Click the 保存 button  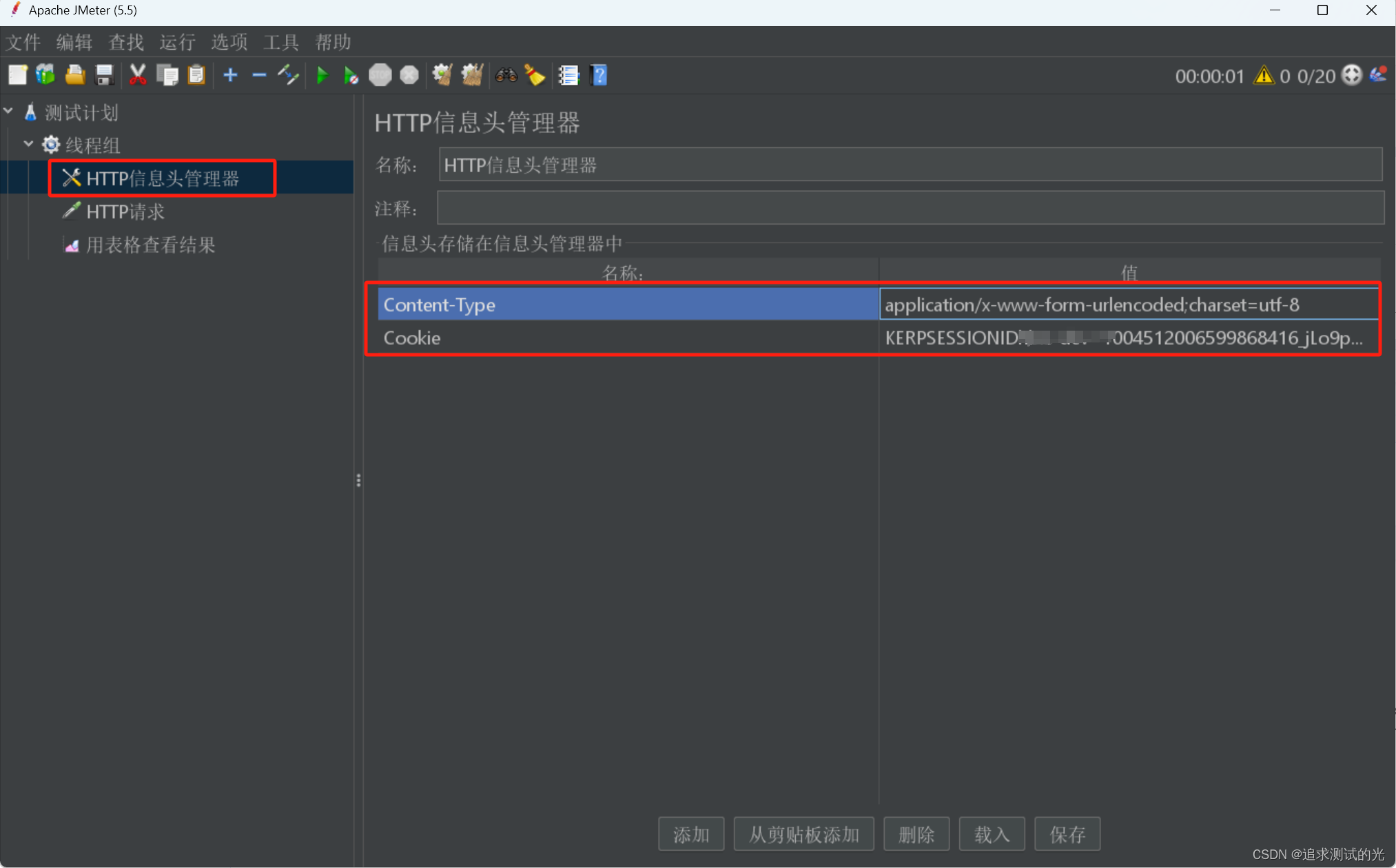pos(1067,834)
